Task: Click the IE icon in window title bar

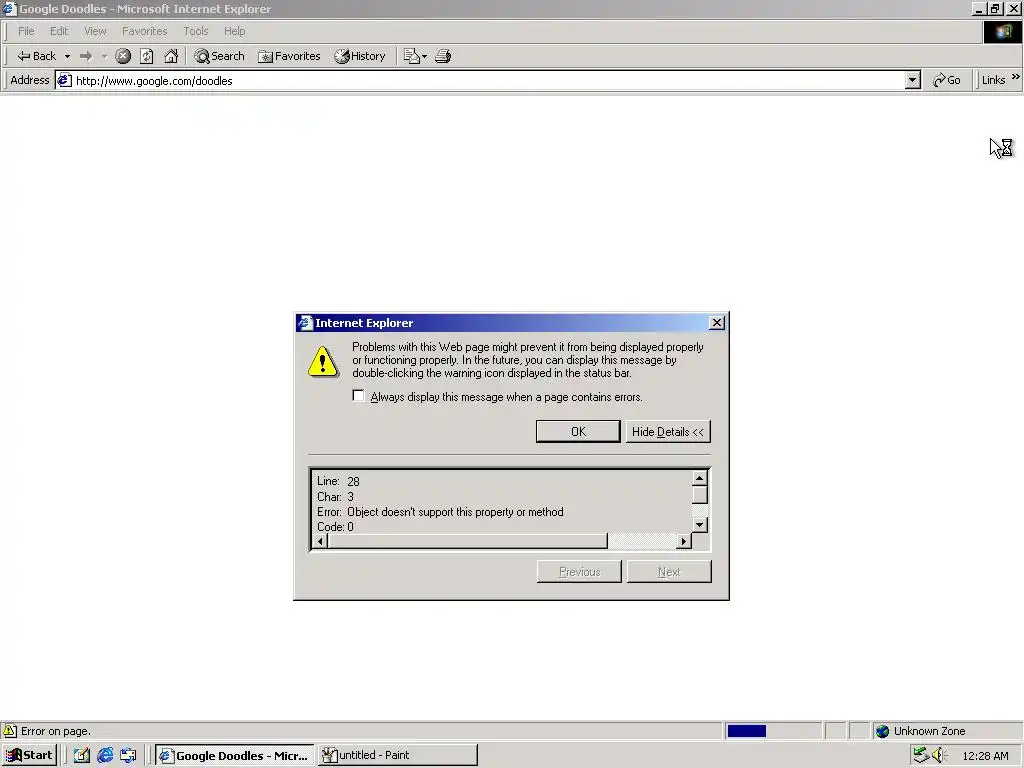Action: coord(9,8)
